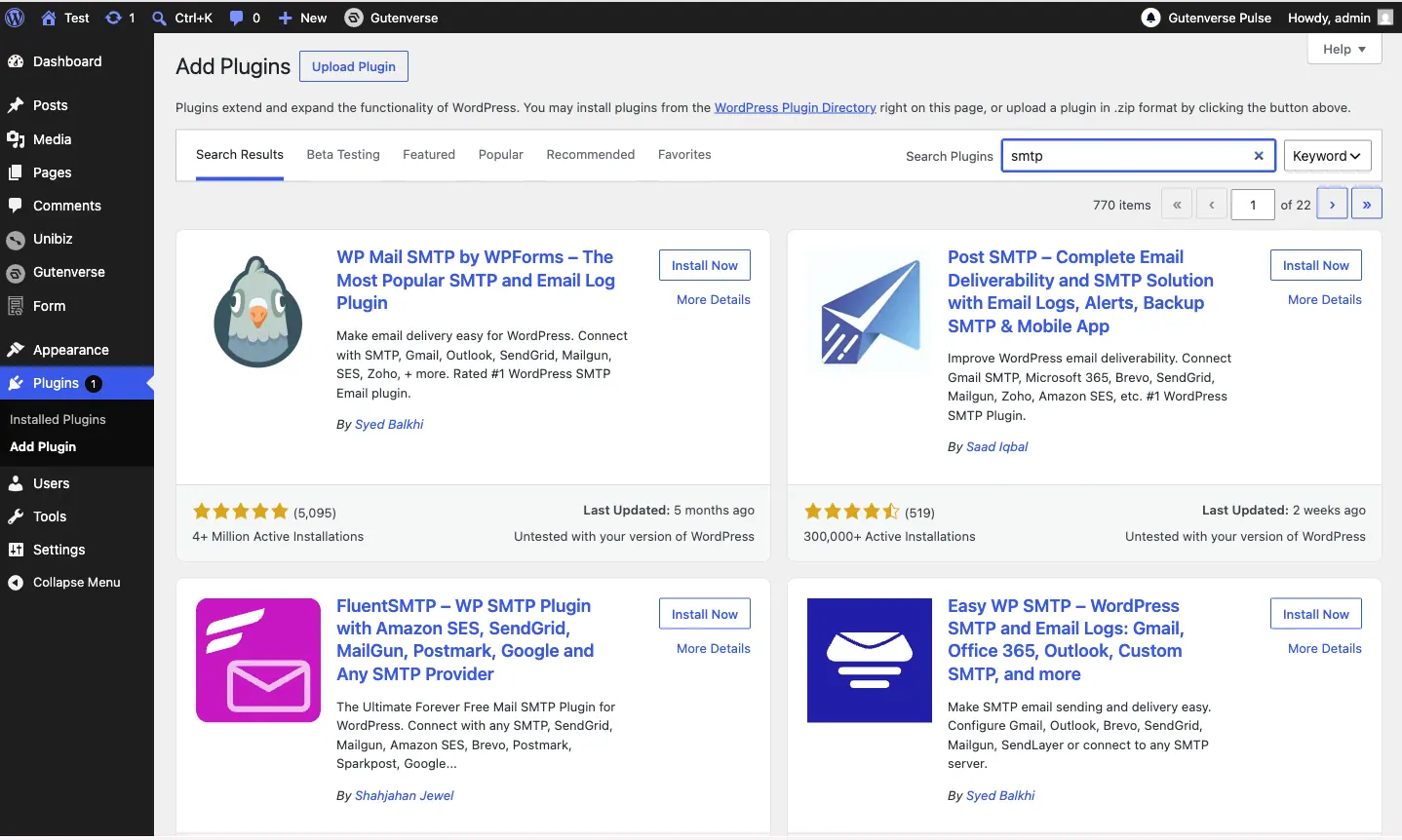View More Details for Post SMTP
1402x840 pixels.
click(1325, 300)
